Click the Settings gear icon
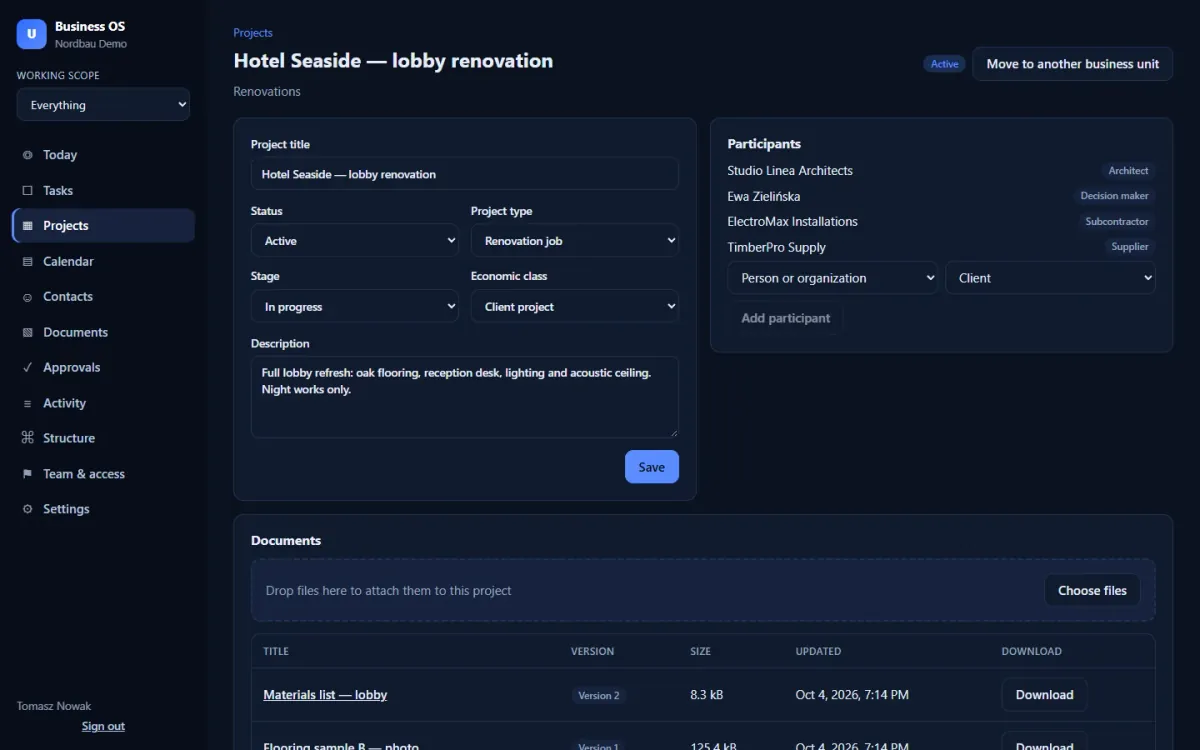 pos(27,509)
